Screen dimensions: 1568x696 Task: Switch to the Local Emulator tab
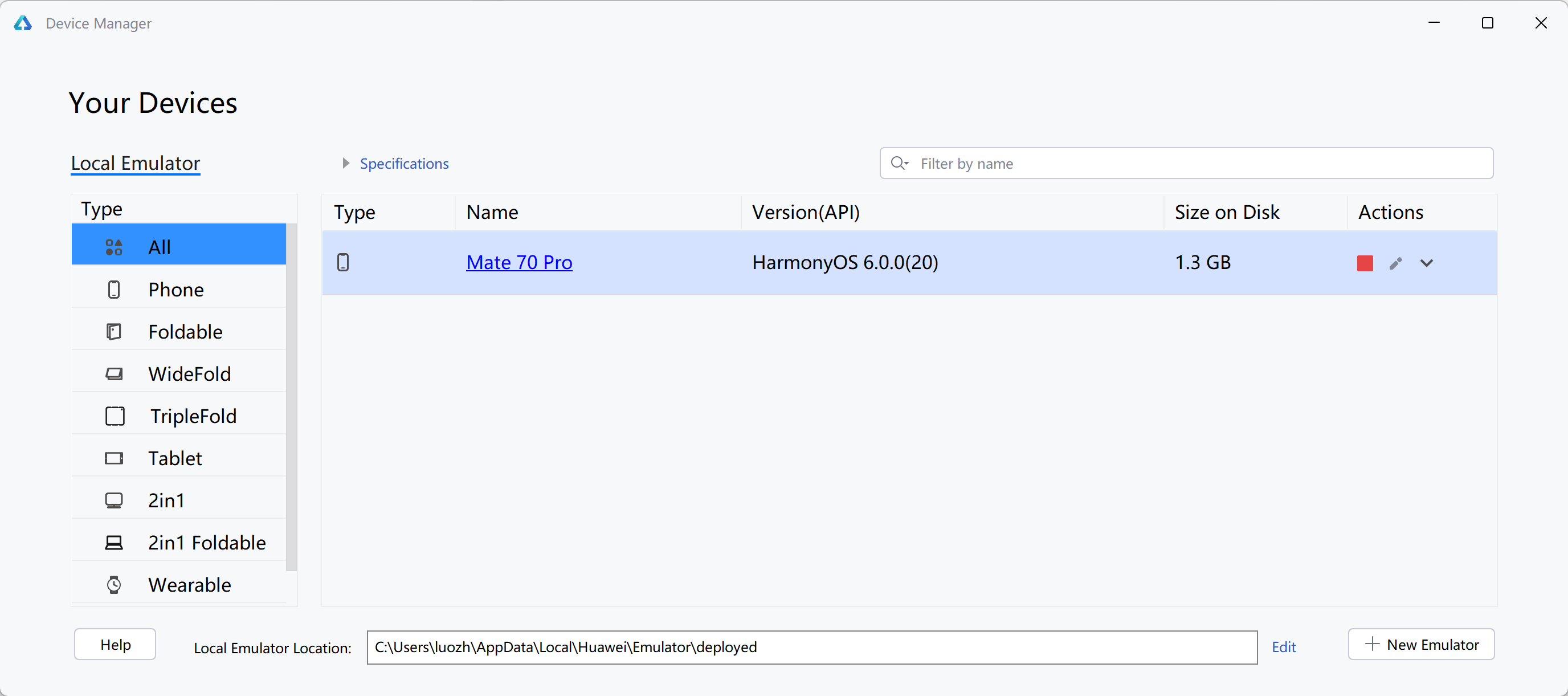(135, 163)
